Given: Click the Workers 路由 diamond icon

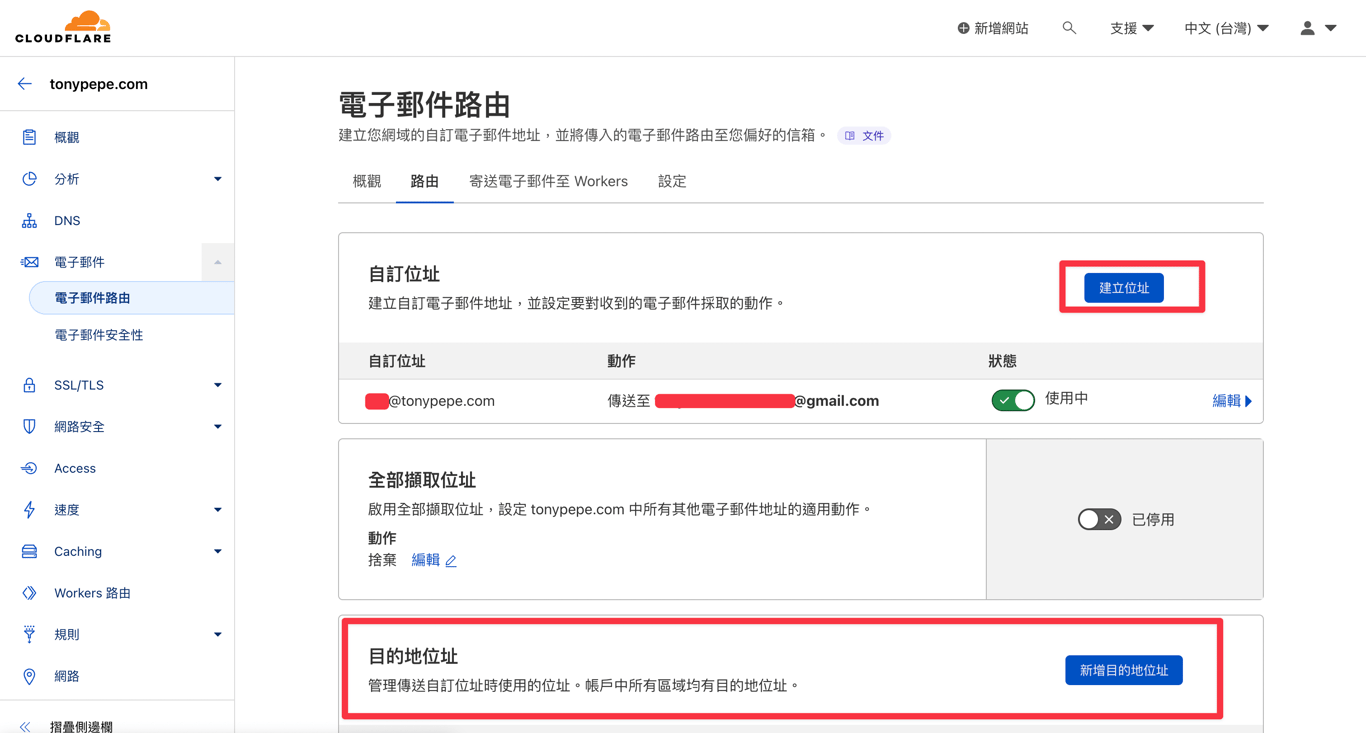Looking at the screenshot, I should (29, 593).
